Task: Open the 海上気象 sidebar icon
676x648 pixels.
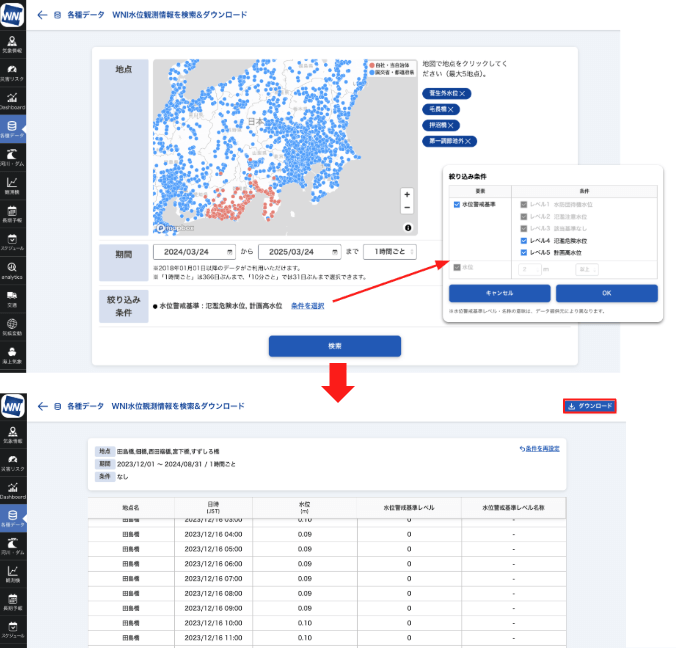Action: click(12, 353)
